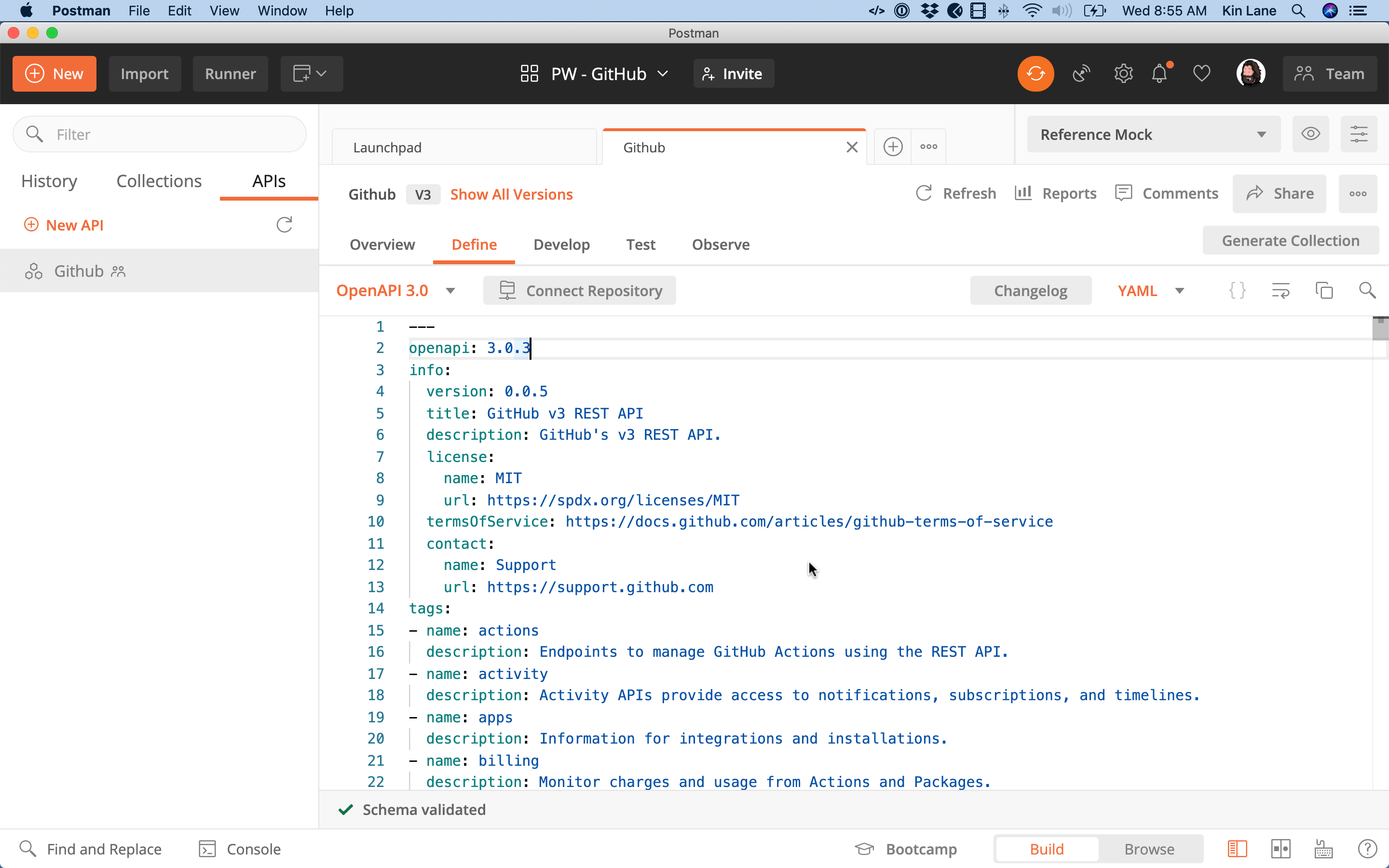Open the user avatar menu
The width and height of the screenshot is (1389, 868).
1250,73
